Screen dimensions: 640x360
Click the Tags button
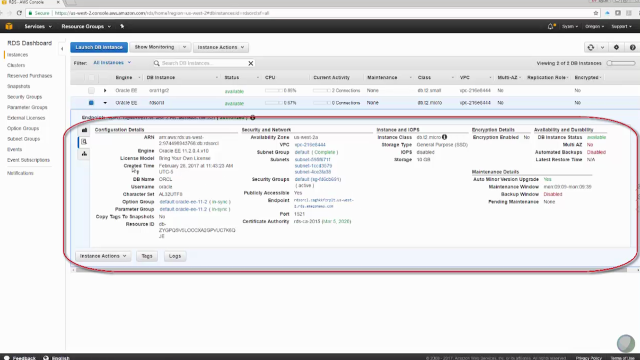coord(147,256)
